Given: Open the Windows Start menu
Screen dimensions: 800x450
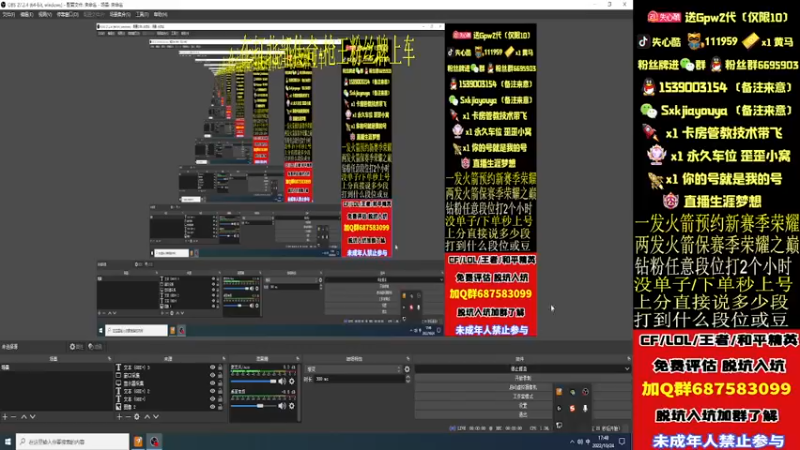Looking at the screenshot, I should [8, 441].
